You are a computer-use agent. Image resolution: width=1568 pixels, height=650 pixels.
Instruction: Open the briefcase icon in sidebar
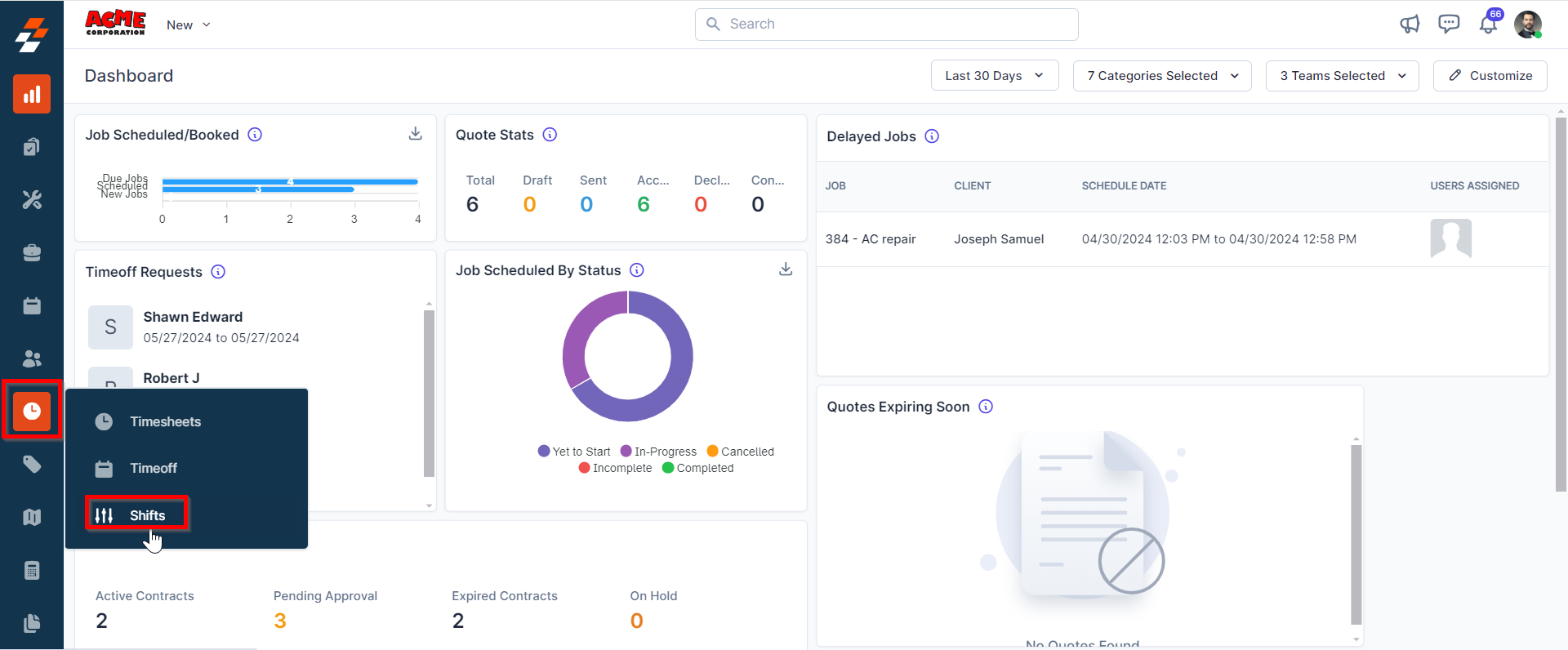[x=32, y=253]
